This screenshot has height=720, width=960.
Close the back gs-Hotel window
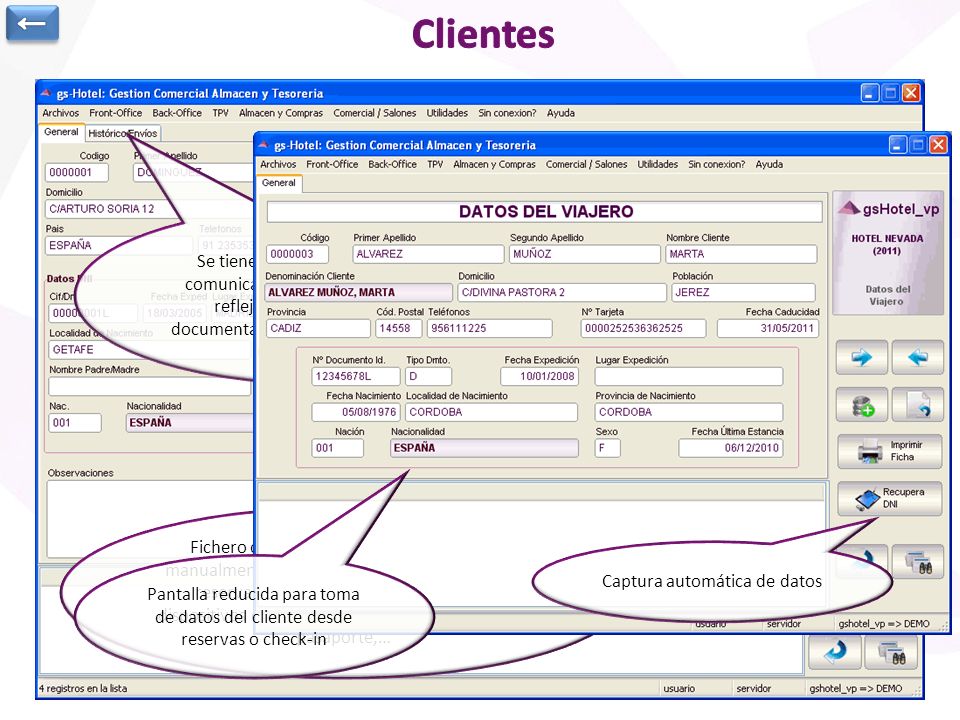pyautogui.click(x=911, y=93)
